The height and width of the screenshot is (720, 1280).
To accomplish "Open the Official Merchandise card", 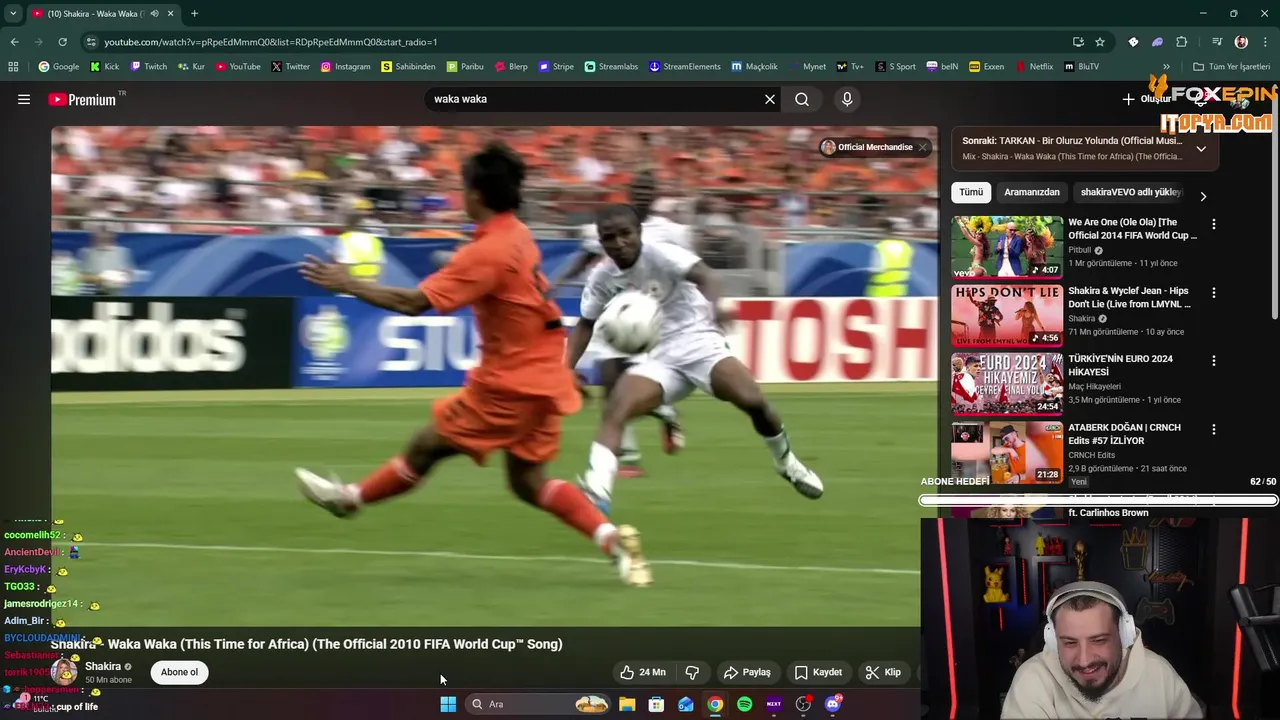I will pyautogui.click(x=867, y=147).
